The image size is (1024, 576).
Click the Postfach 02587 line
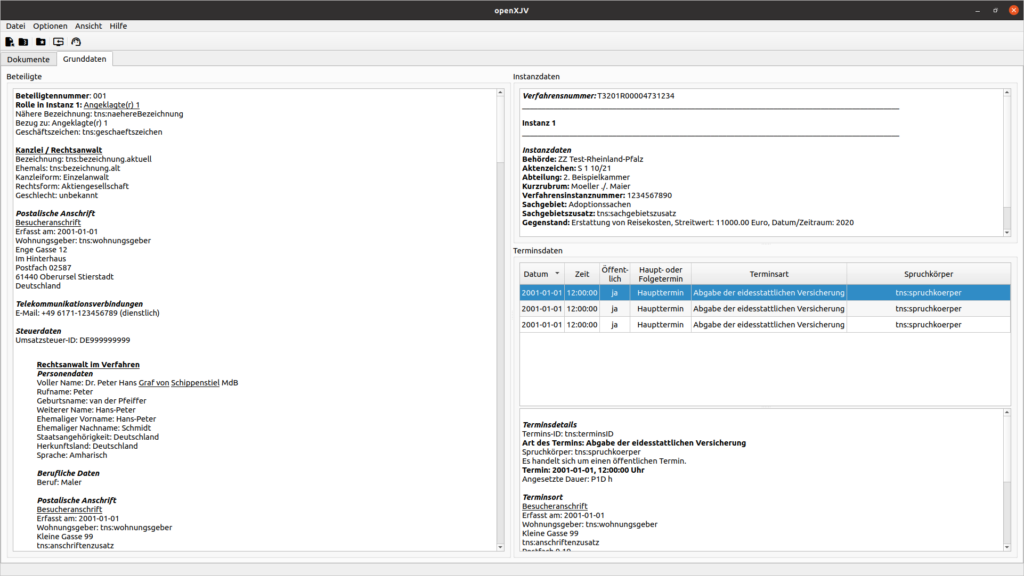(43, 268)
